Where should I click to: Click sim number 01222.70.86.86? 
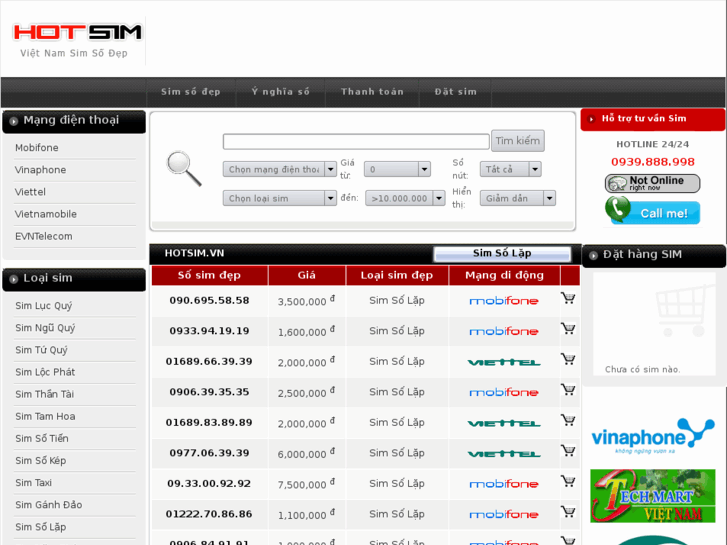(x=209, y=514)
